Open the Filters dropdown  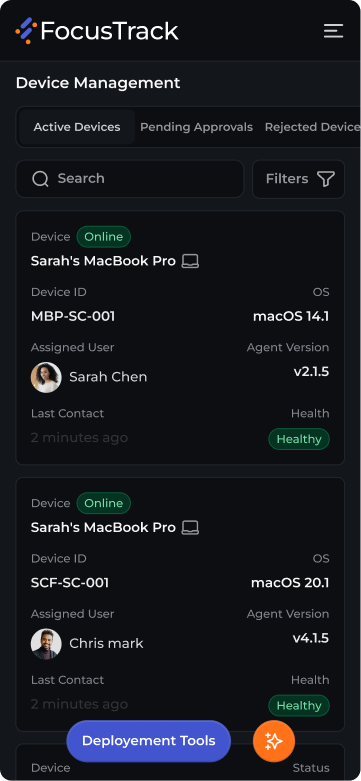pyautogui.click(x=298, y=179)
